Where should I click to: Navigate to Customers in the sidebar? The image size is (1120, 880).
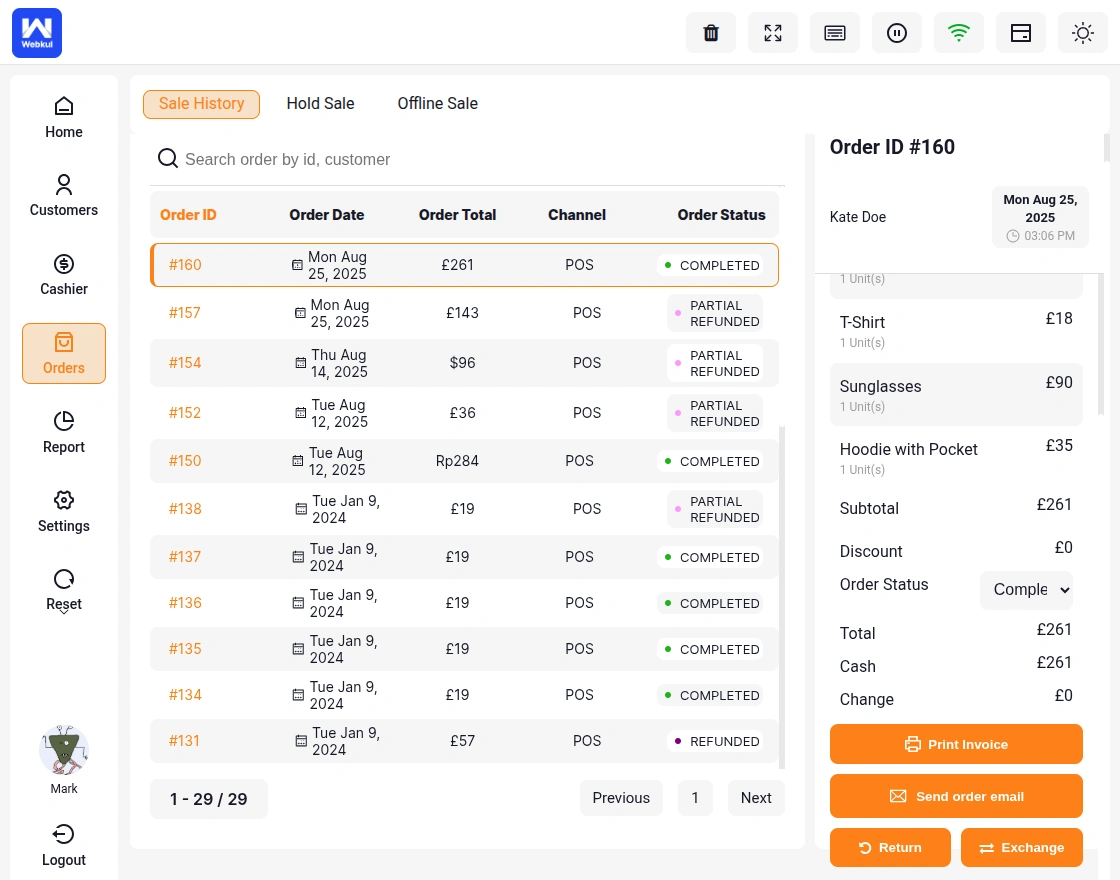click(63, 195)
